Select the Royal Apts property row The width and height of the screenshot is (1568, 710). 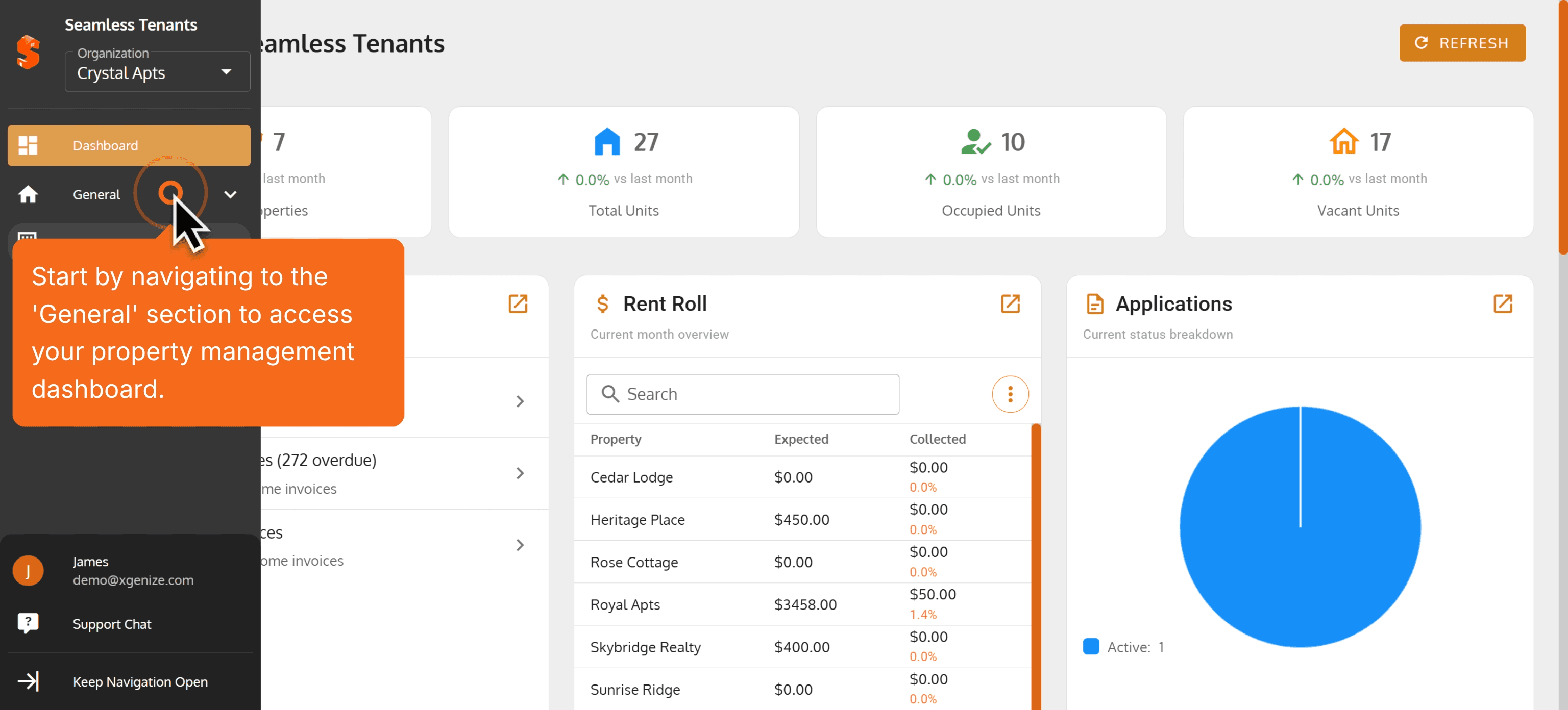coord(802,604)
